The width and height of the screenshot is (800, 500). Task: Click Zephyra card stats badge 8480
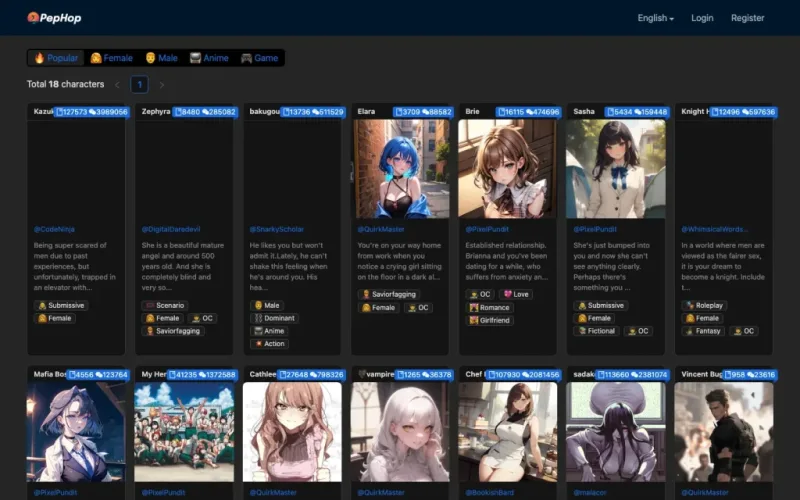pyautogui.click(x=205, y=112)
